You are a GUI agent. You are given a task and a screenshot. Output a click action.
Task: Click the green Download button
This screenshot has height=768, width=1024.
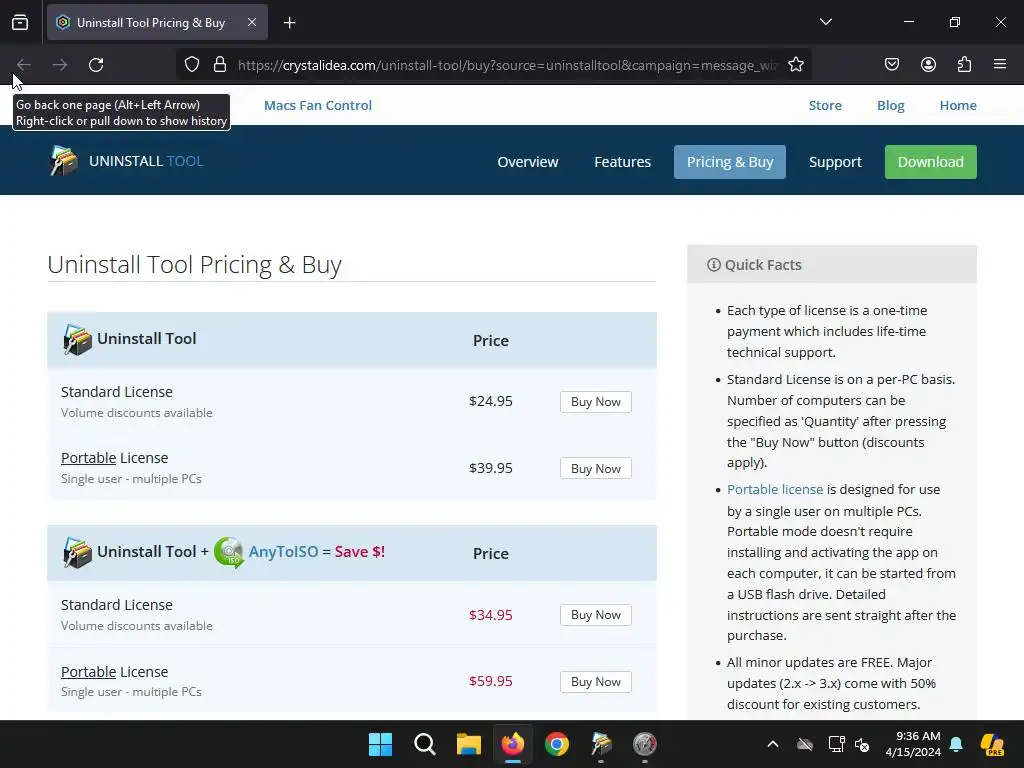pos(931,162)
